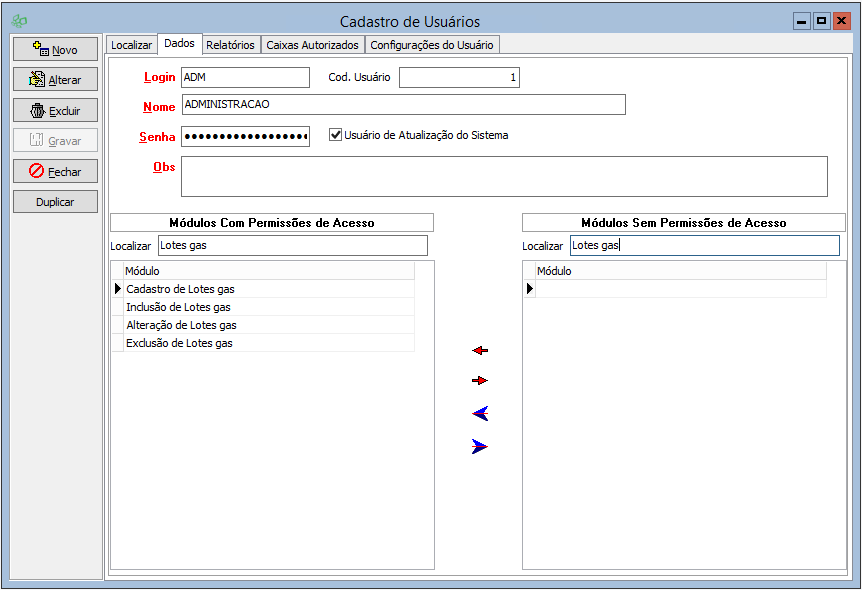Click the Excluir trash button
This screenshot has width=862, height=590.
[55, 111]
